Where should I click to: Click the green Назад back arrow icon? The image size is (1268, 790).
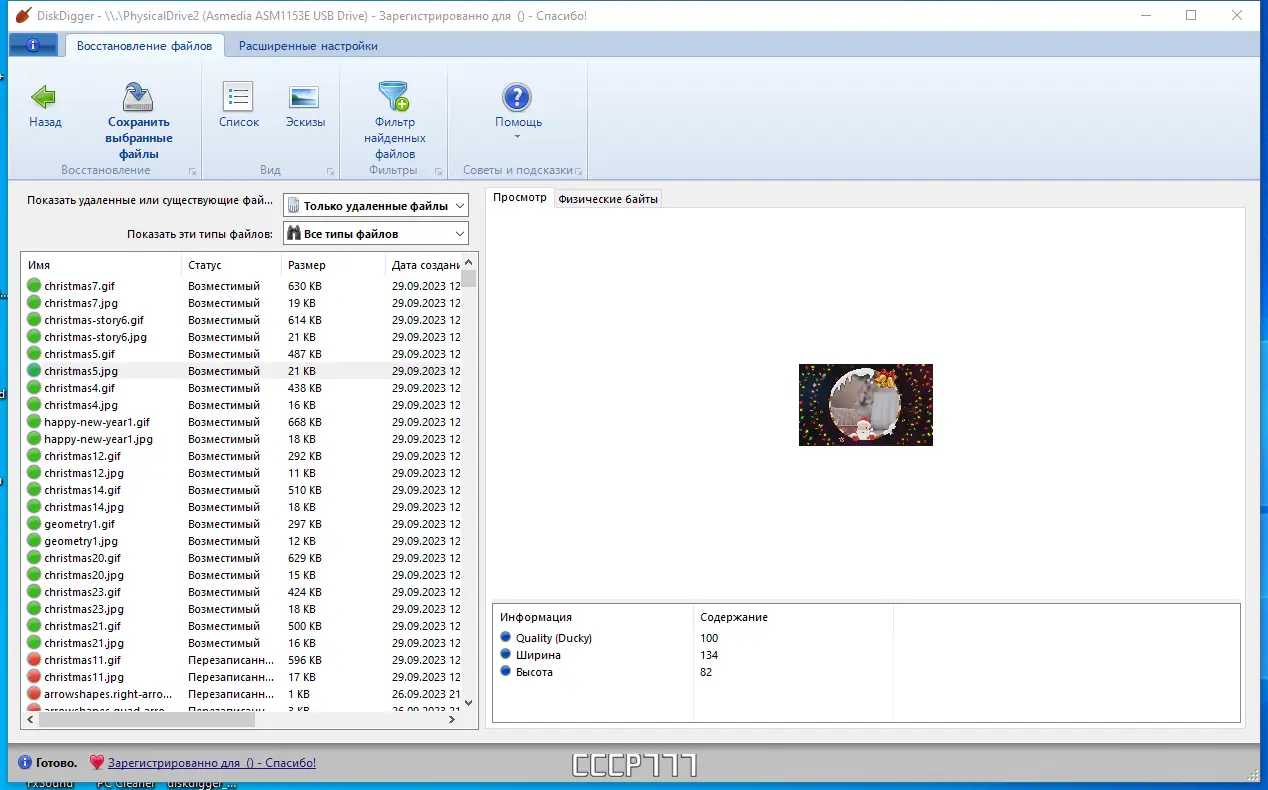click(44, 96)
